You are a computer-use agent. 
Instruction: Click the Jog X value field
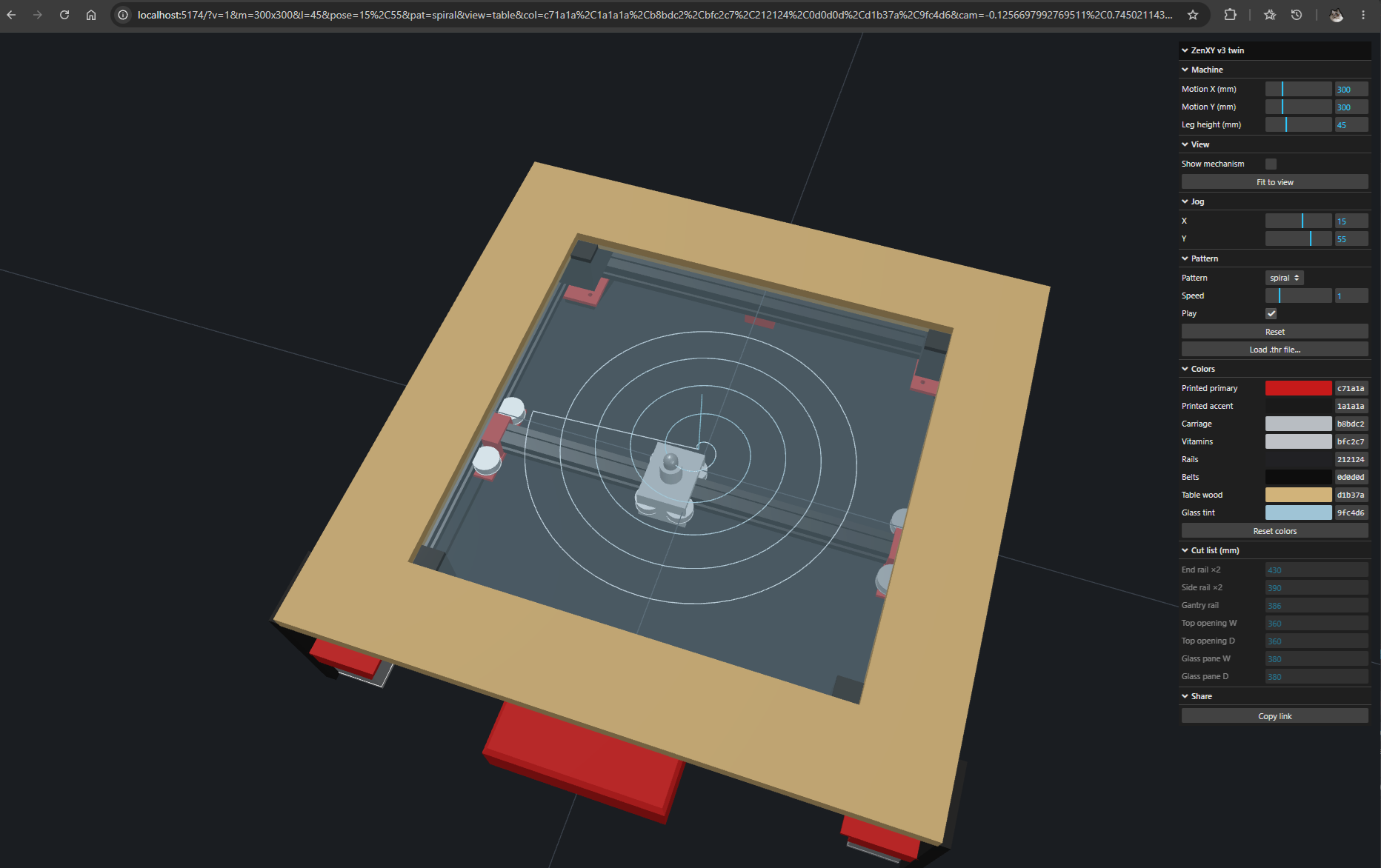pyautogui.click(x=1351, y=221)
